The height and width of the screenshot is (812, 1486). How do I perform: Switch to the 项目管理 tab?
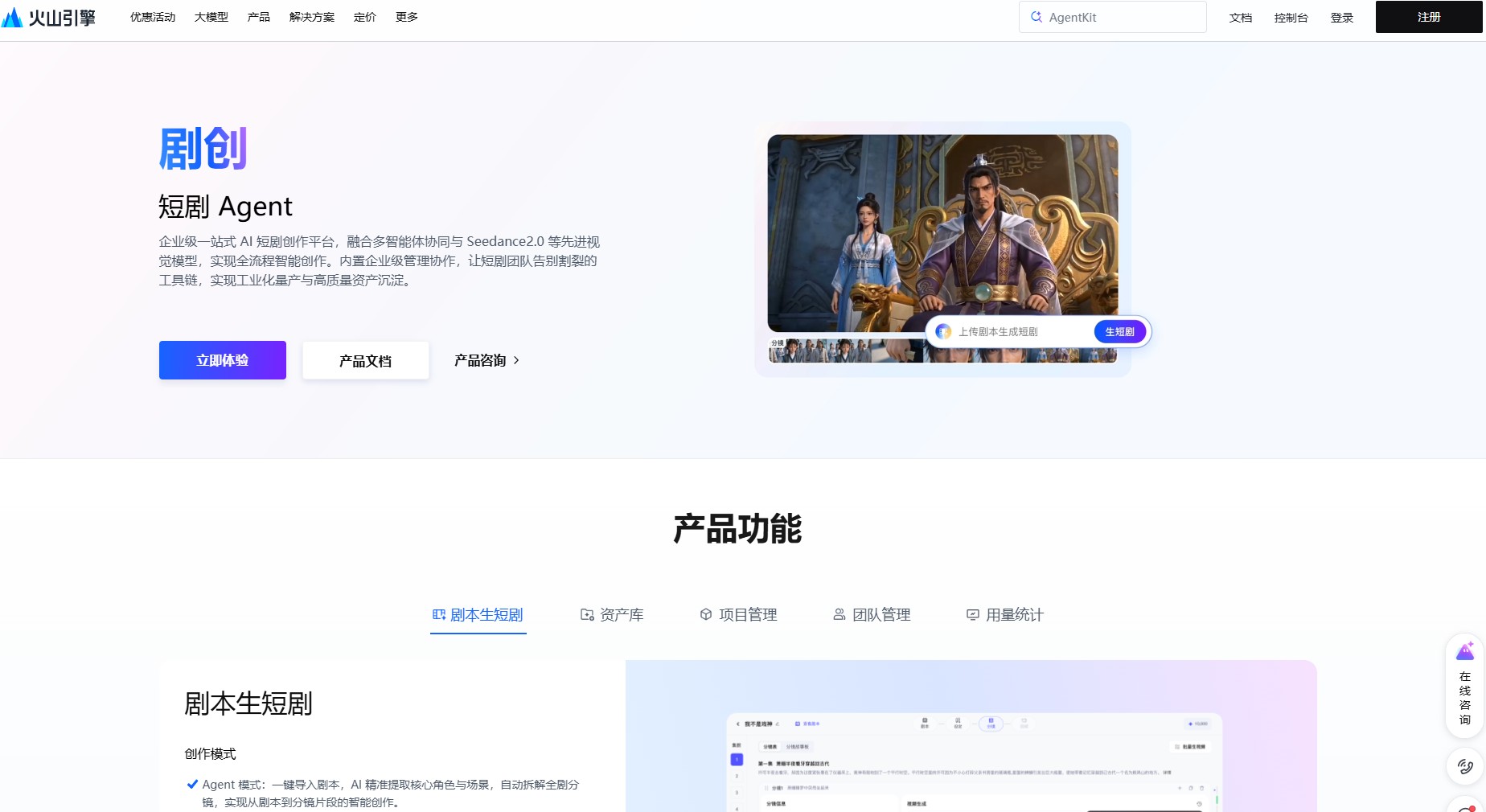click(738, 615)
